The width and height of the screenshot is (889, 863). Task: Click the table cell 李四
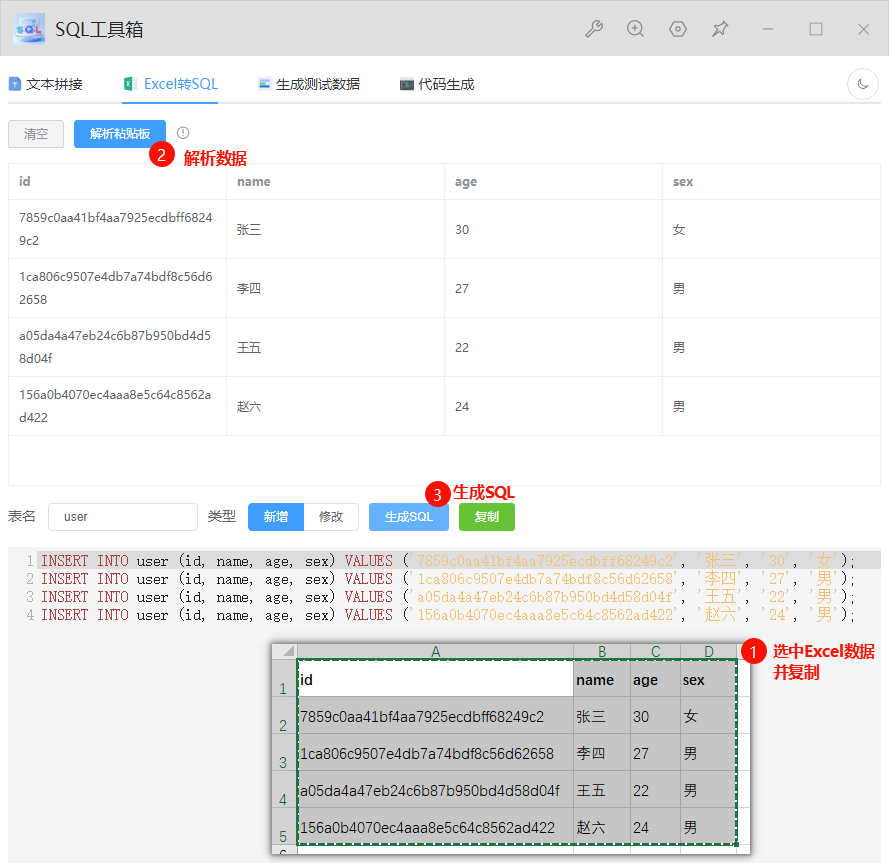pos(335,288)
